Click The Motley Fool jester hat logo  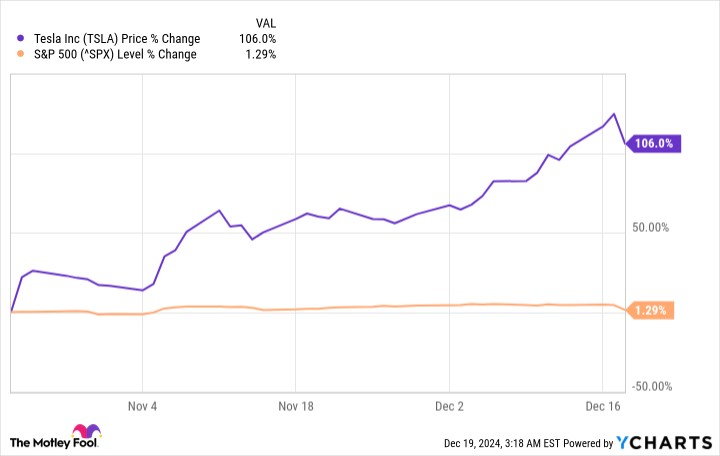point(86,431)
